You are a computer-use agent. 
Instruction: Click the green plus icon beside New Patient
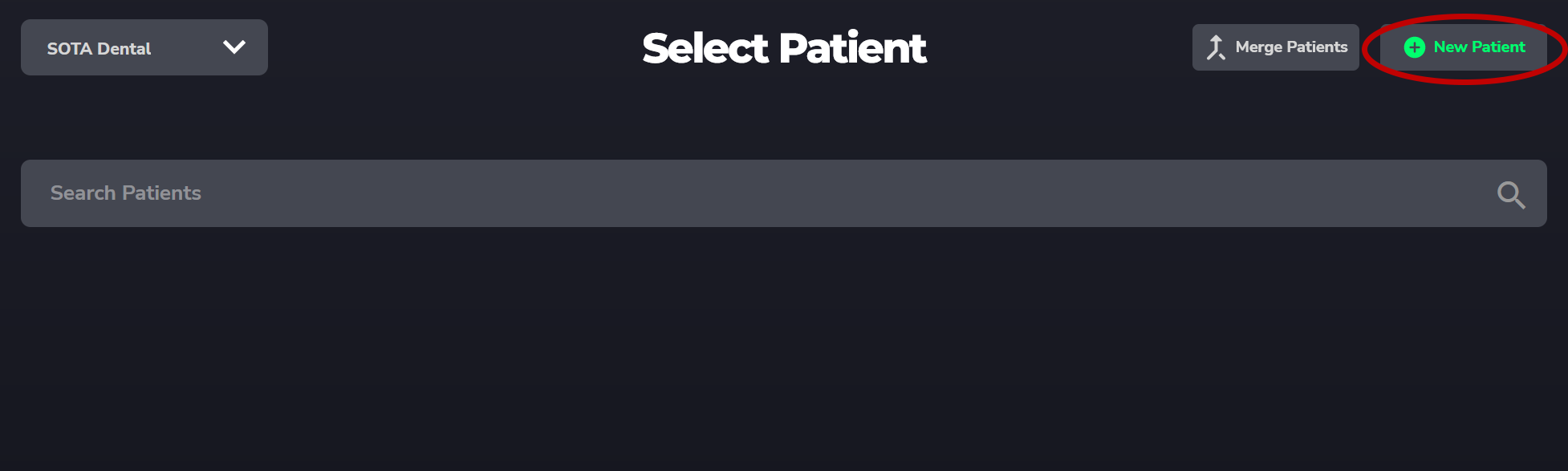[x=1414, y=47]
